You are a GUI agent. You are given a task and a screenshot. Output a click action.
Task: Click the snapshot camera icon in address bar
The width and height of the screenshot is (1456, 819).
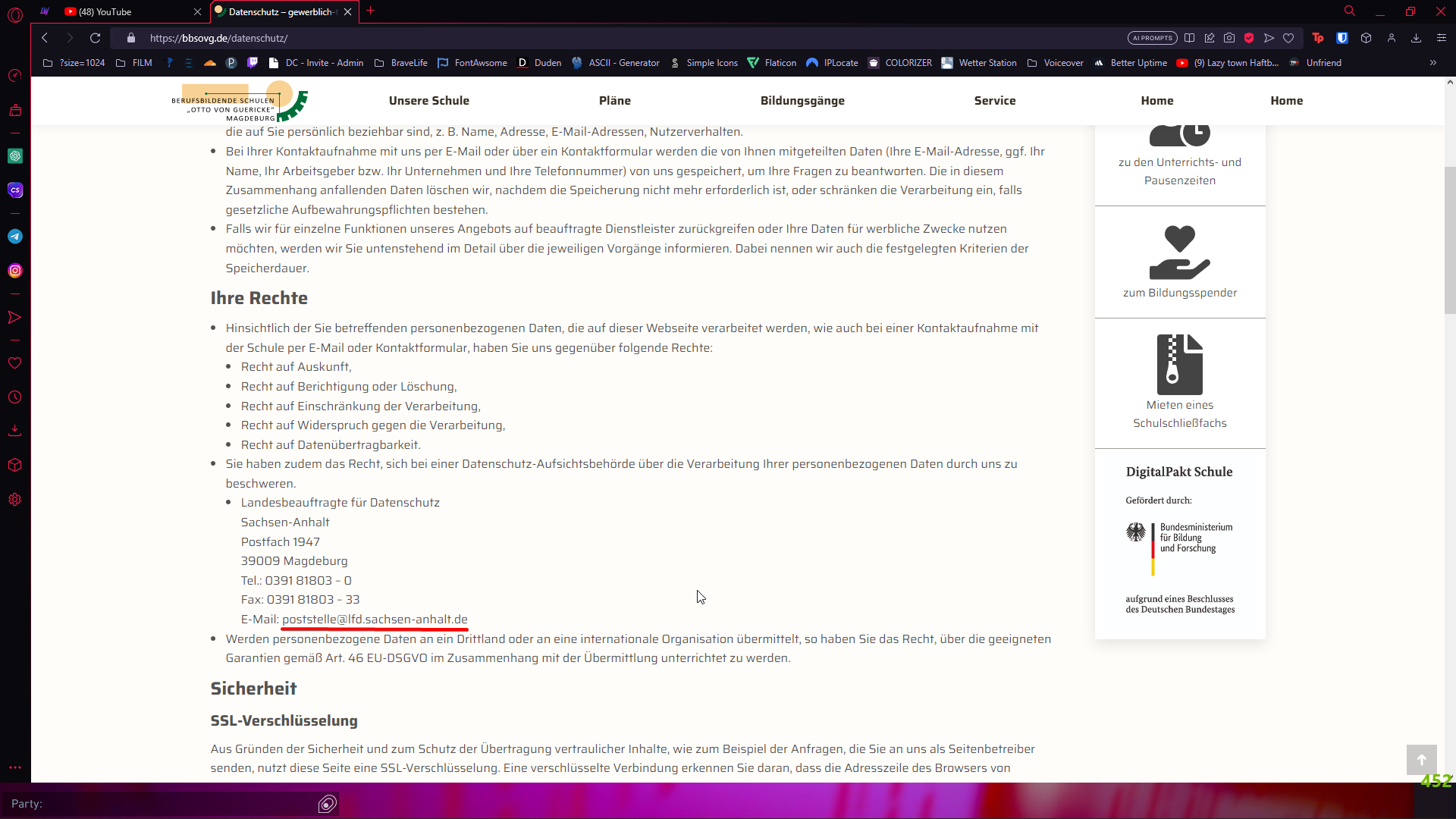coord(1229,38)
